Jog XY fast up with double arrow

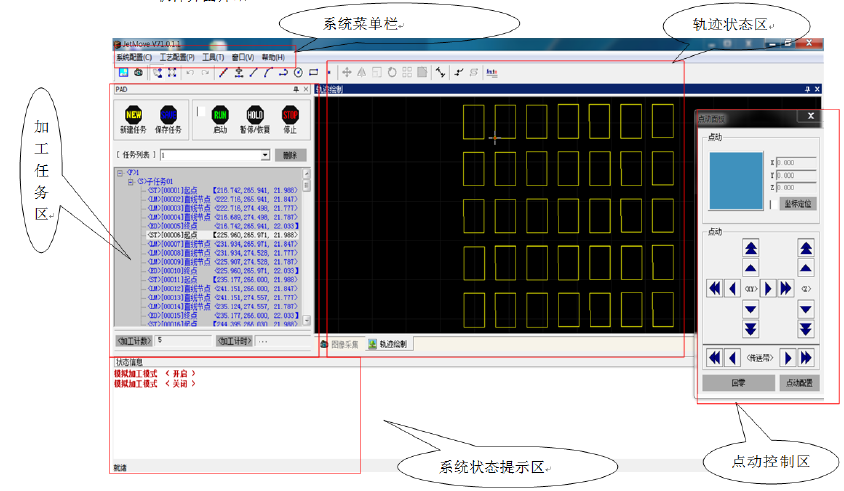point(751,248)
